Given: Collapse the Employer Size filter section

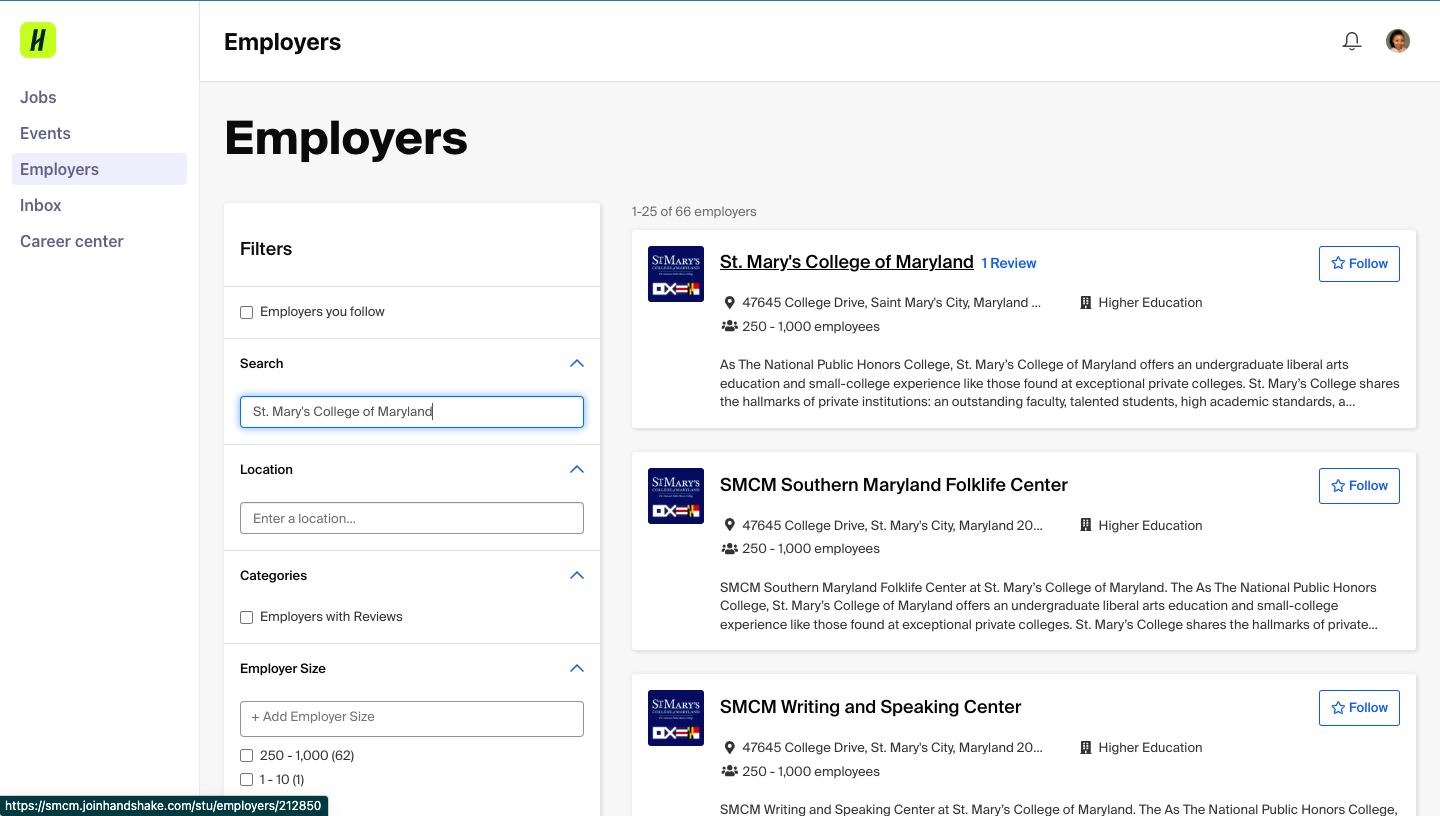Looking at the screenshot, I should coord(577,668).
